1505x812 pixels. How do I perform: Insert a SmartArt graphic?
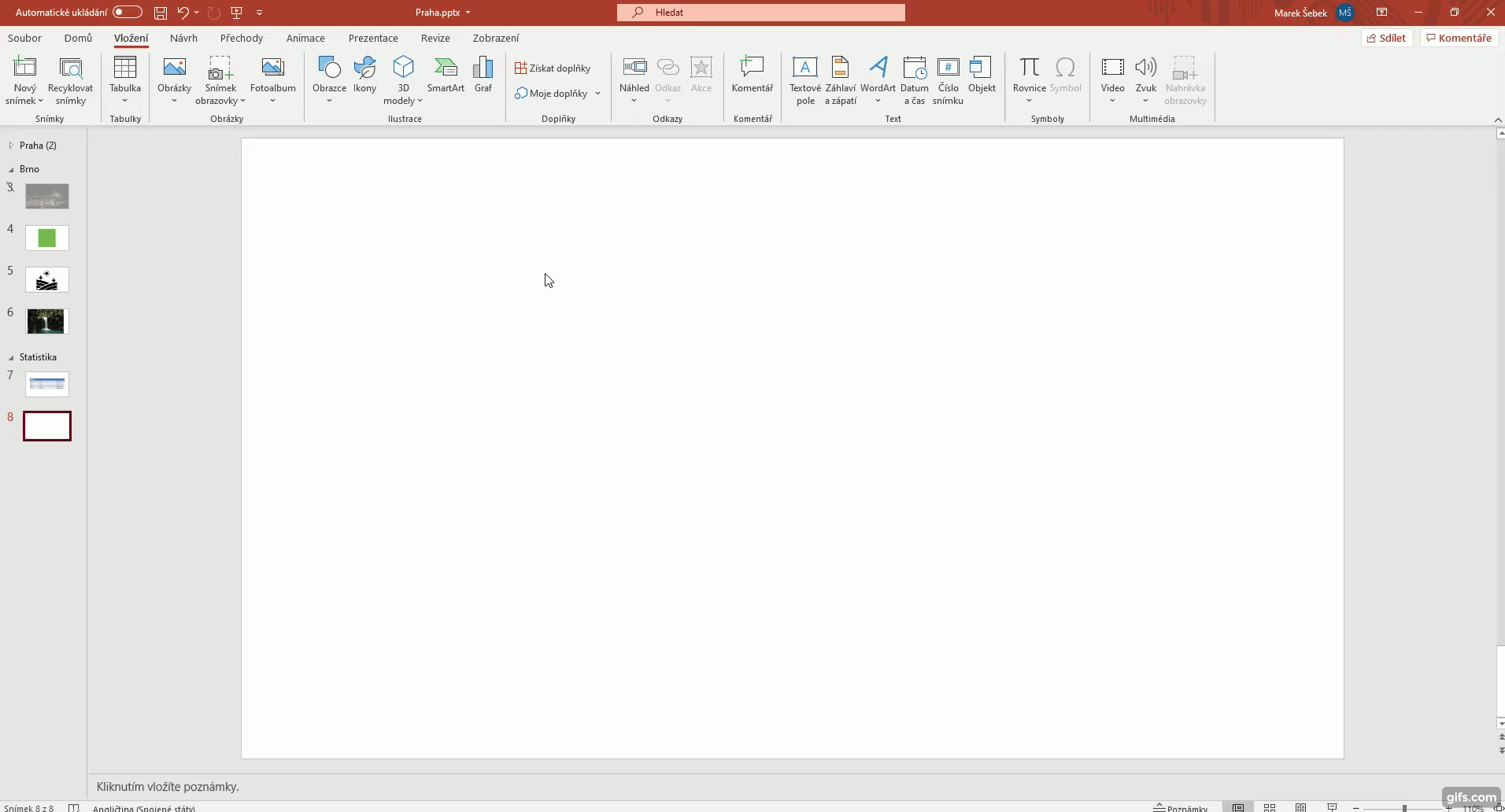click(x=446, y=76)
